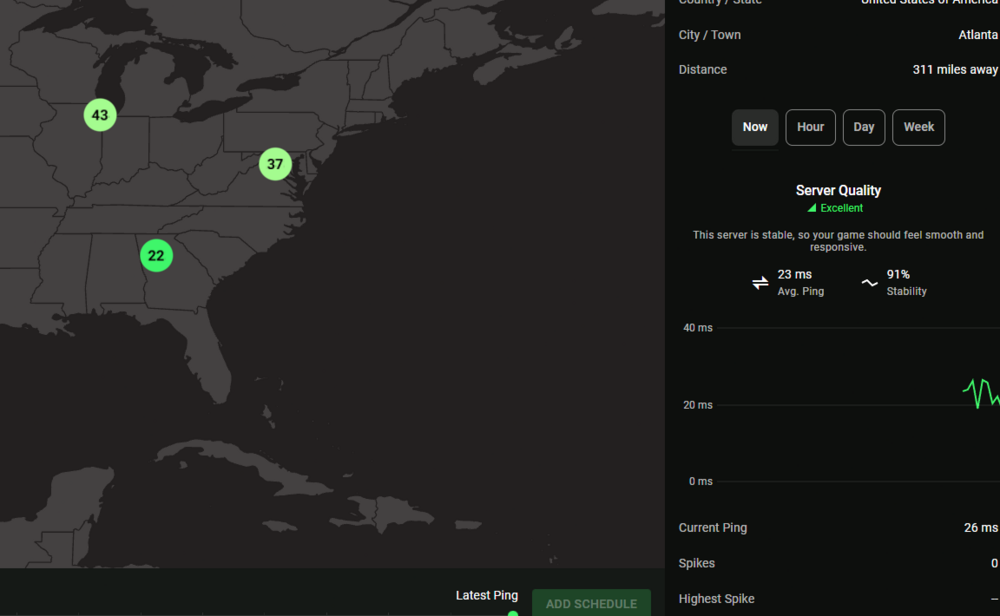Click the green Excellent signal icon

[x=812, y=209]
